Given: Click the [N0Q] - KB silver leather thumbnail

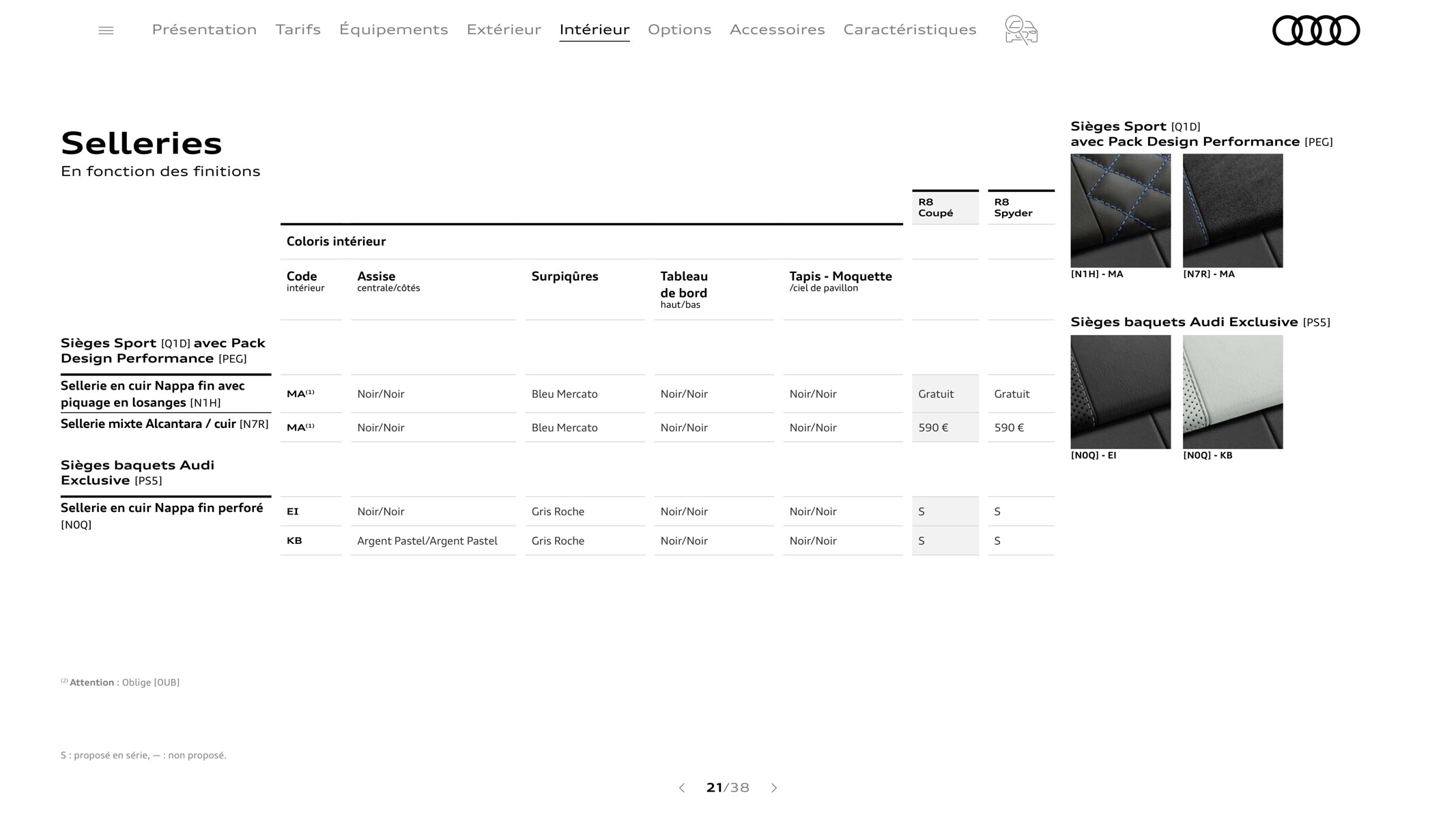Looking at the screenshot, I should [x=1233, y=392].
